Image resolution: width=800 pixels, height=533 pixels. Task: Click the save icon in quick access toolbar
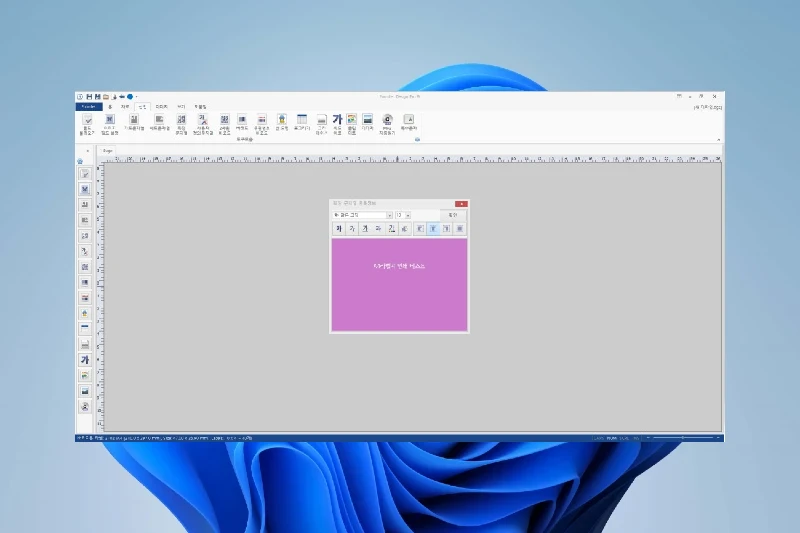pyautogui.click(x=89, y=96)
